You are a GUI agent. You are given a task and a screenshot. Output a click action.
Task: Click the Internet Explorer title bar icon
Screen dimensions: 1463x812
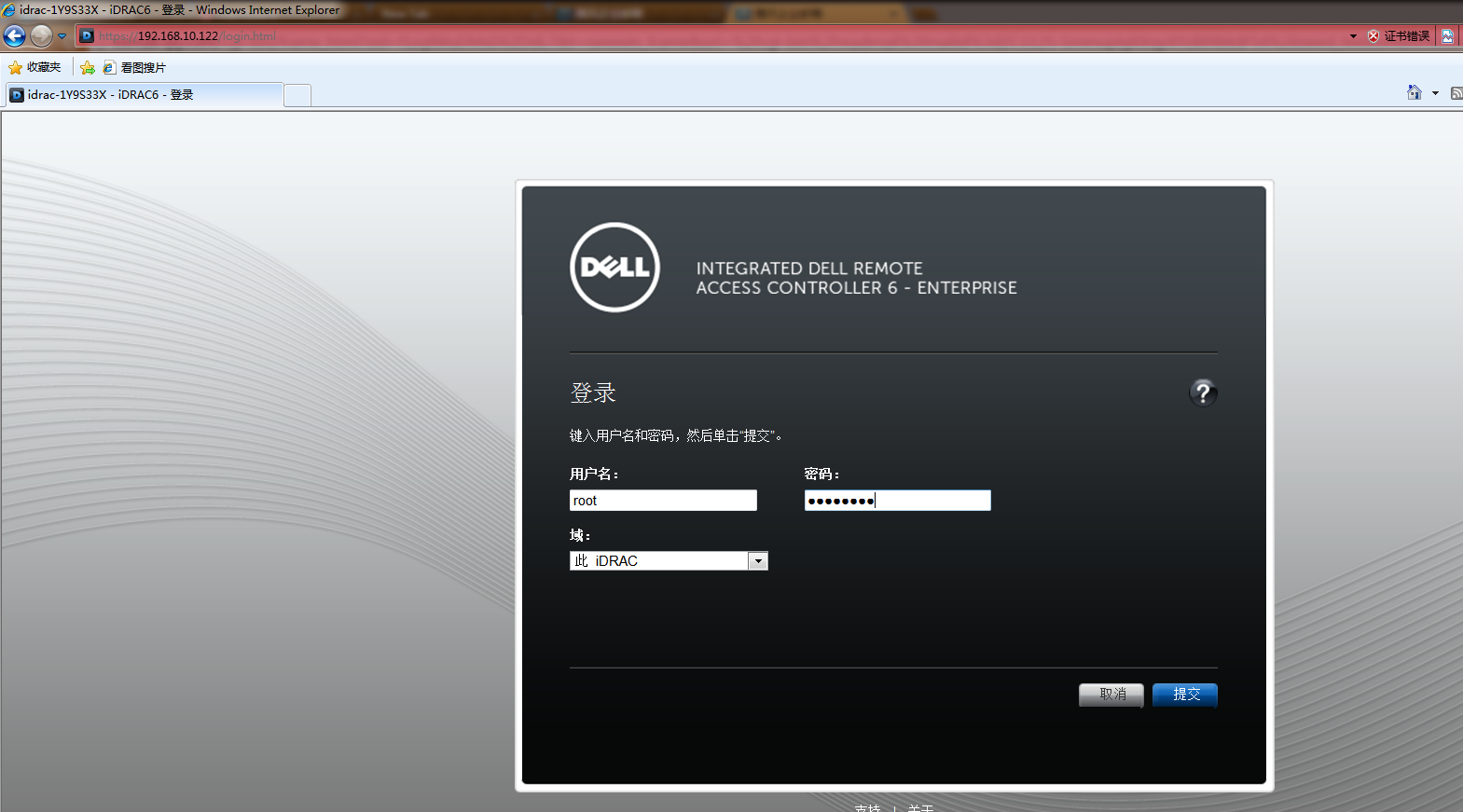(x=8, y=10)
